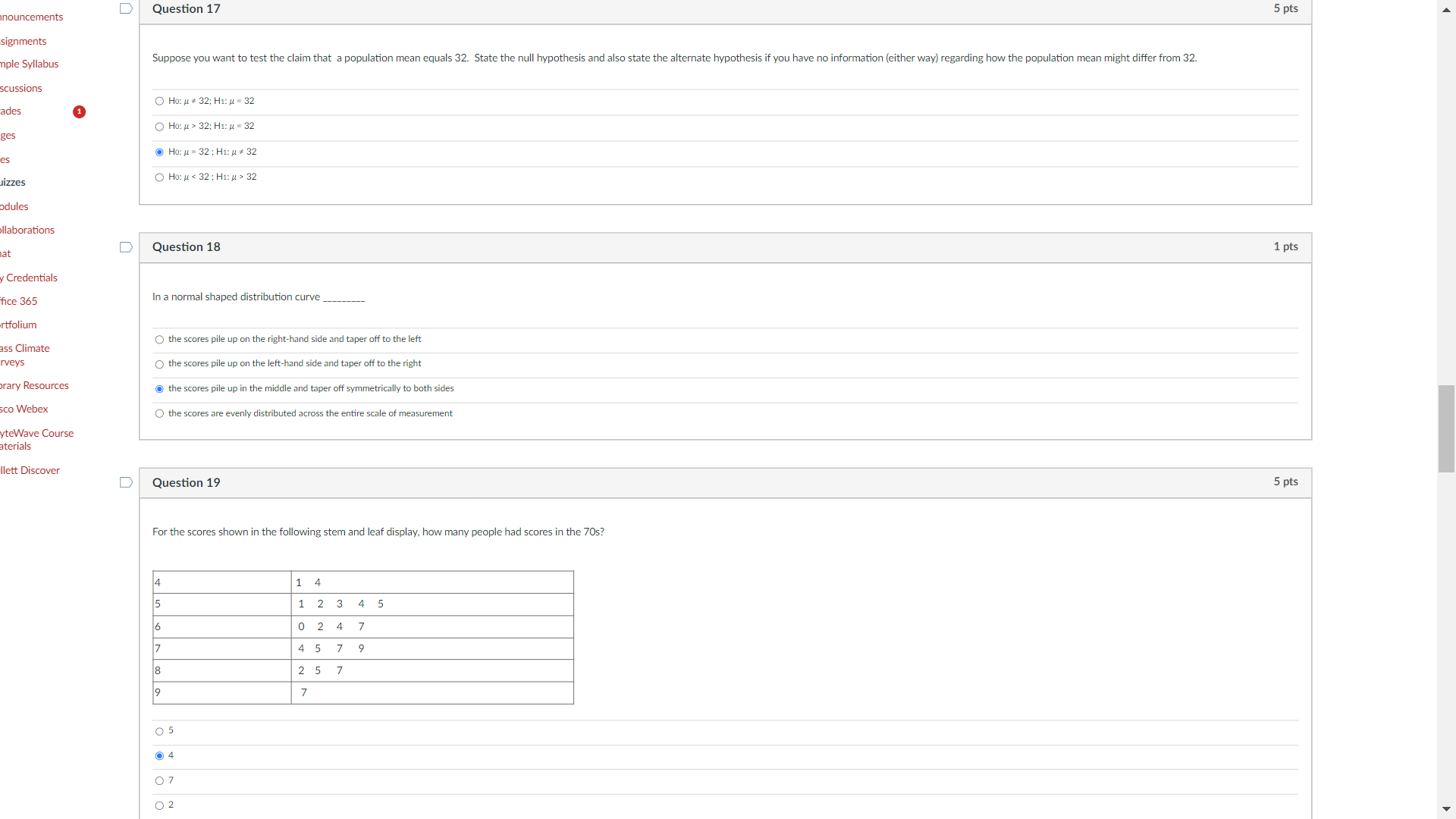Flag Question 19 with bookmark icon
The height and width of the screenshot is (819, 1456).
pos(126,482)
